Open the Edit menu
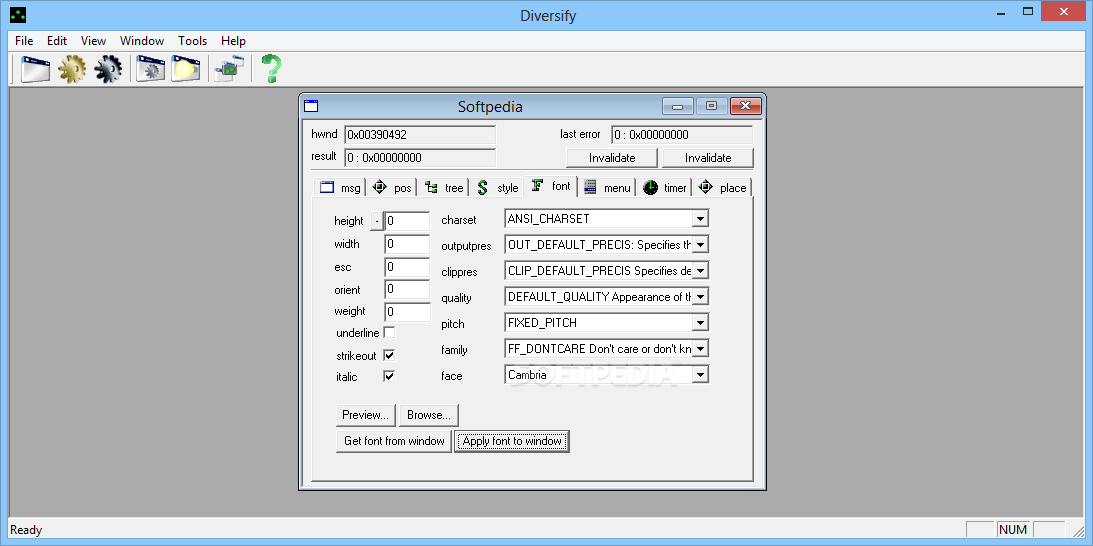Screen dimensions: 1093x546 (x=56, y=40)
